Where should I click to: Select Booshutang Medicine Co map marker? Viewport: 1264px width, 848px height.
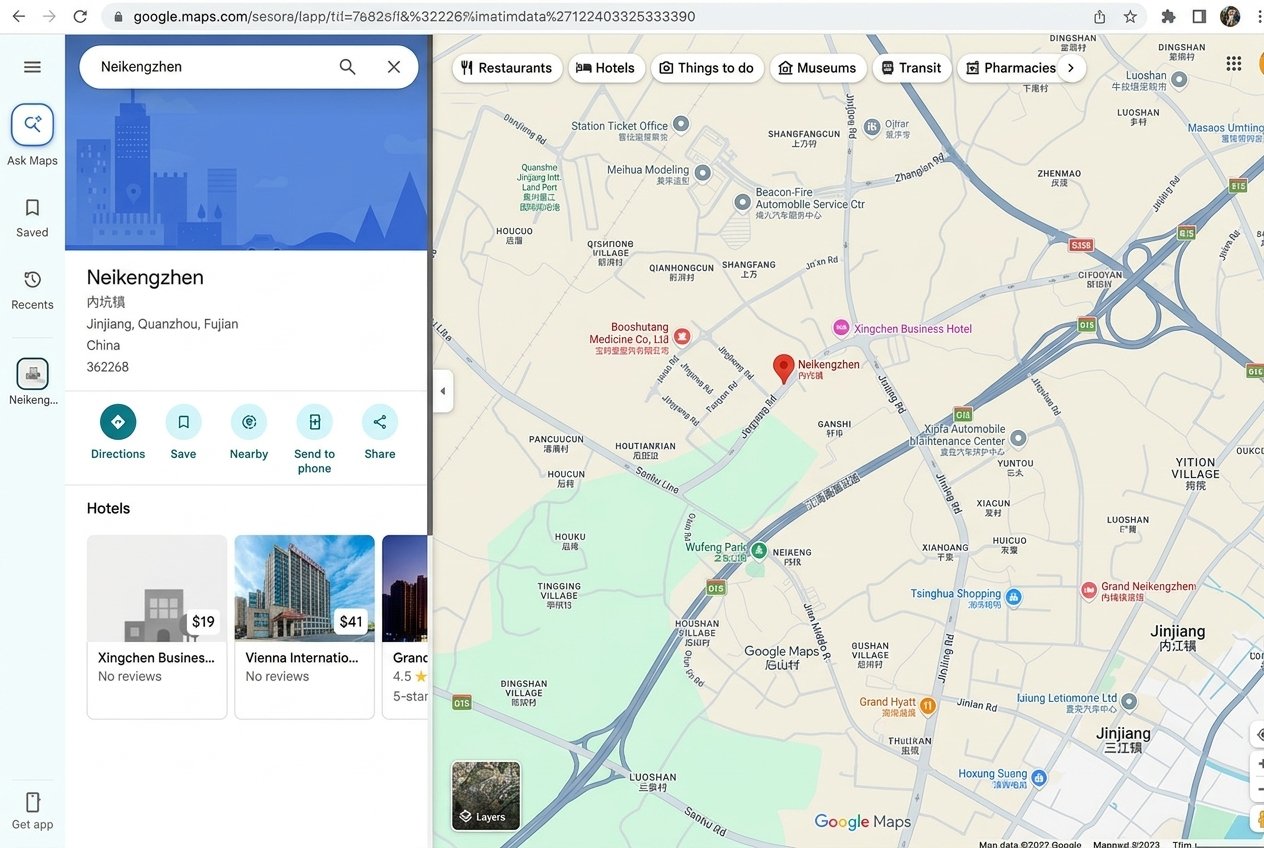coord(682,337)
